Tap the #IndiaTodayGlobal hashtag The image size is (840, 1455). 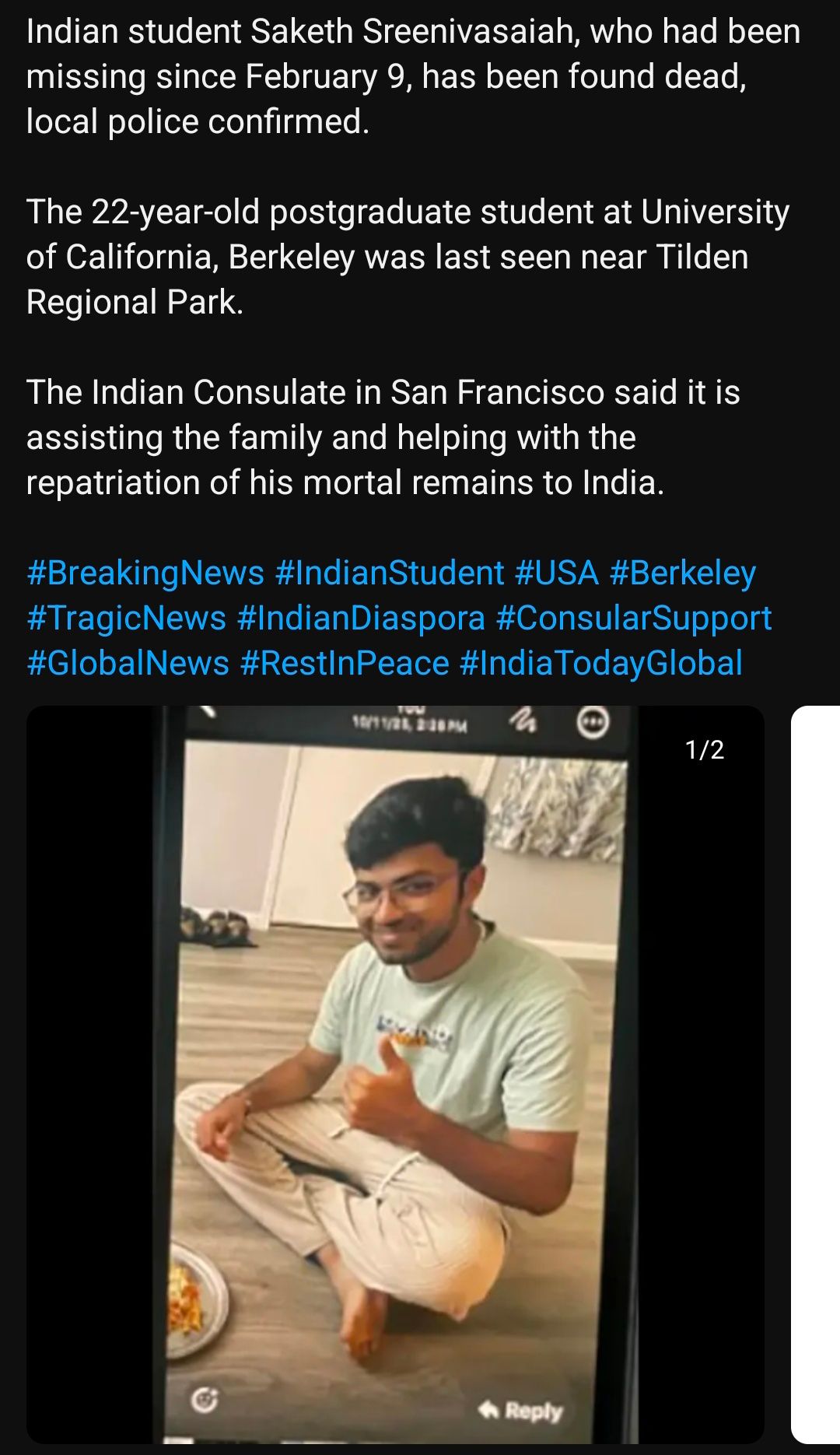pyautogui.click(x=601, y=664)
